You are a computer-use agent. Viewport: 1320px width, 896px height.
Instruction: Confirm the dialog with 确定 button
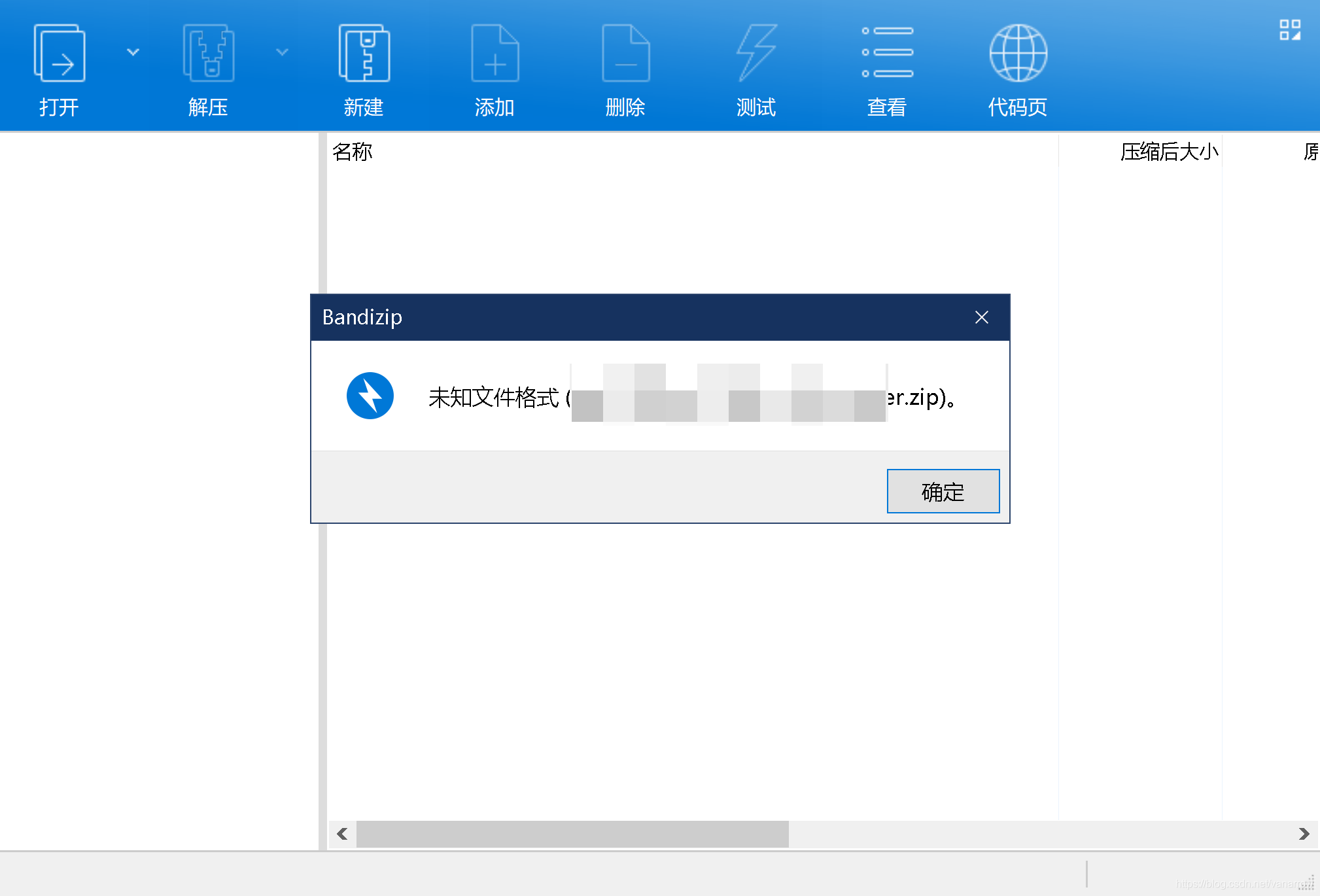coord(943,491)
